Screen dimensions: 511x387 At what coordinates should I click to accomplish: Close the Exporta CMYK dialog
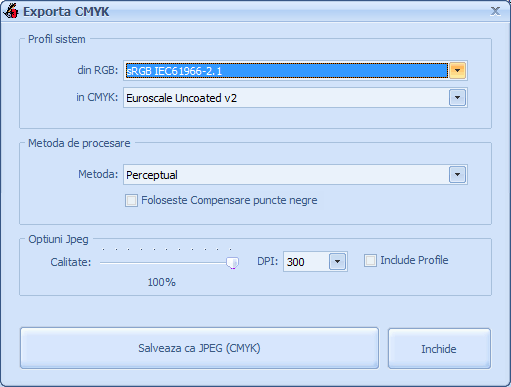[x=495, y=11]
